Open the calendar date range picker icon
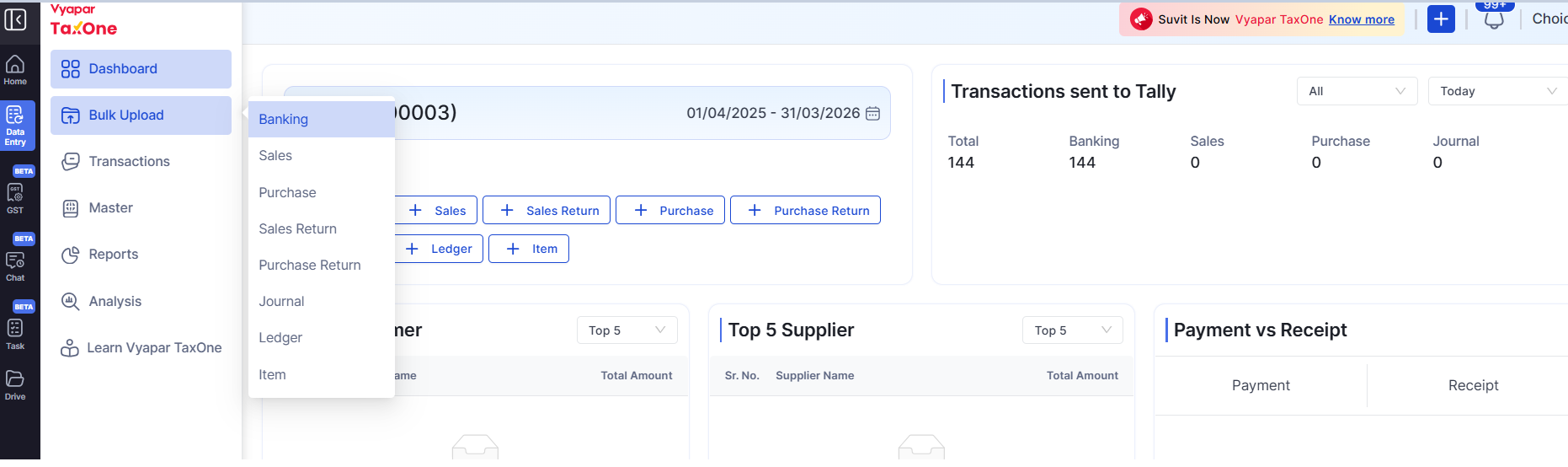Viewport: 1568px width, 467px height. [873, 114]
